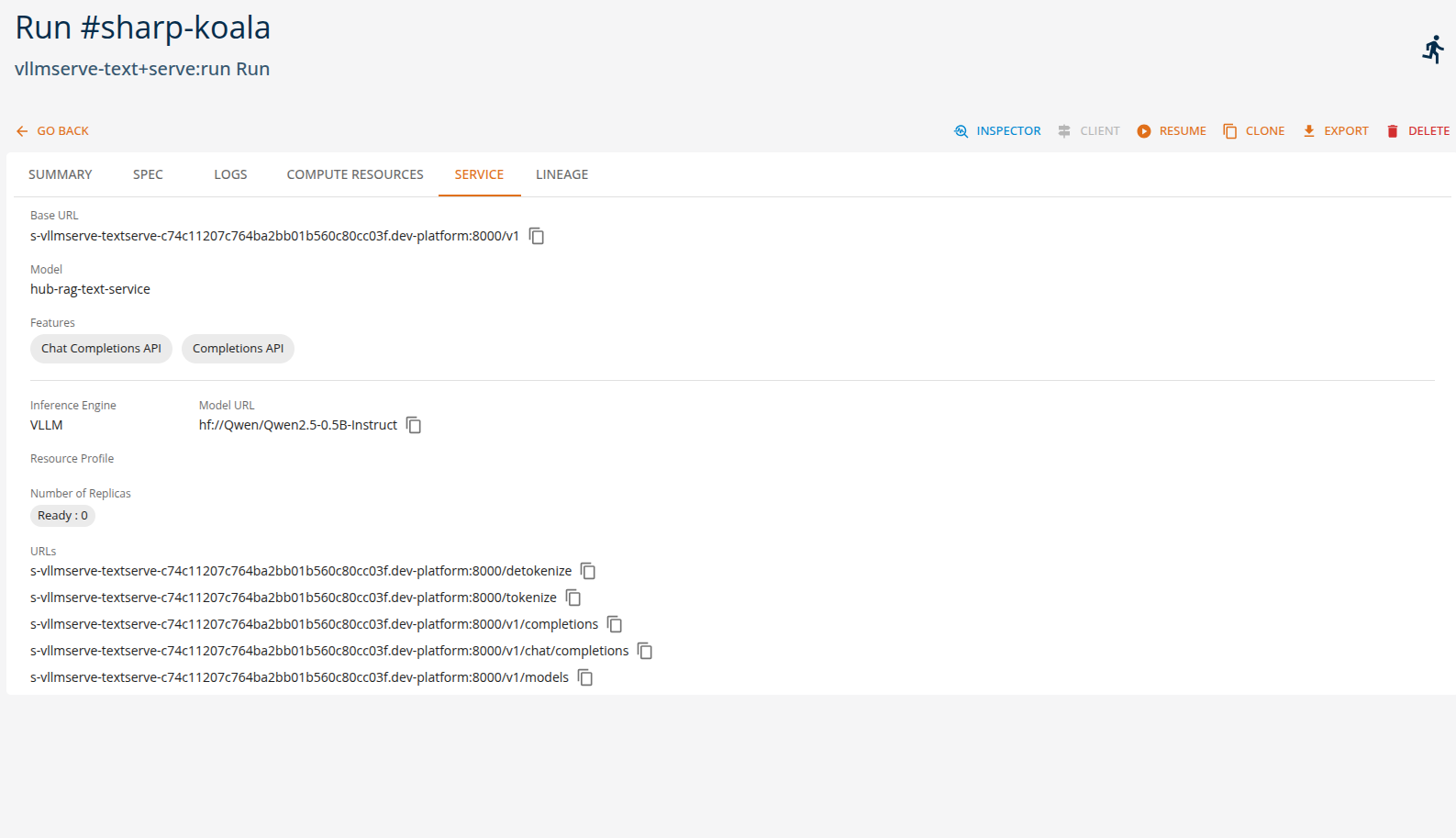Export the run definition
This screenshot has width=1456, height=838.
1335,131
